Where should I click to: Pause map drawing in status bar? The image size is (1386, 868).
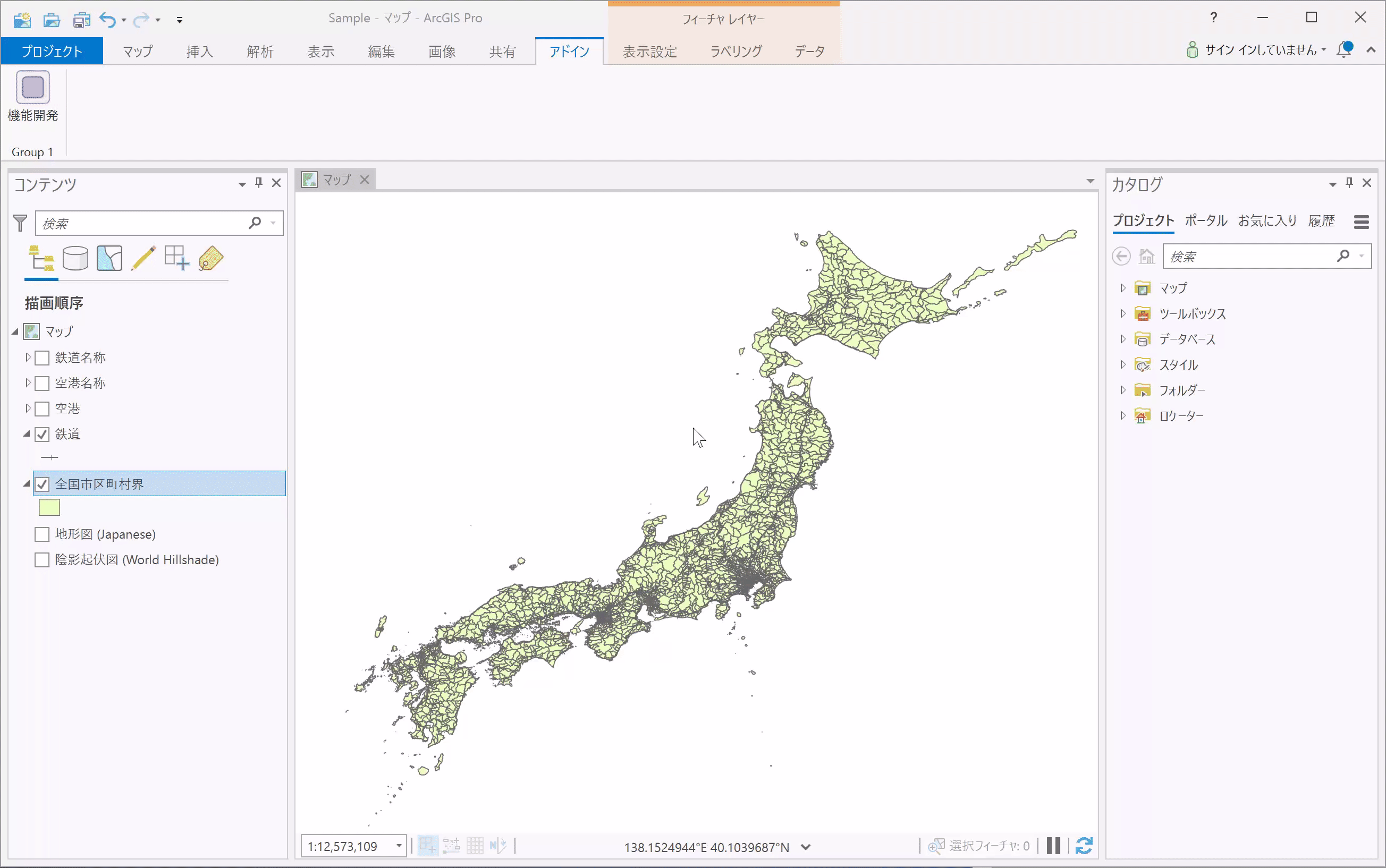click(x=1053, y=846)
